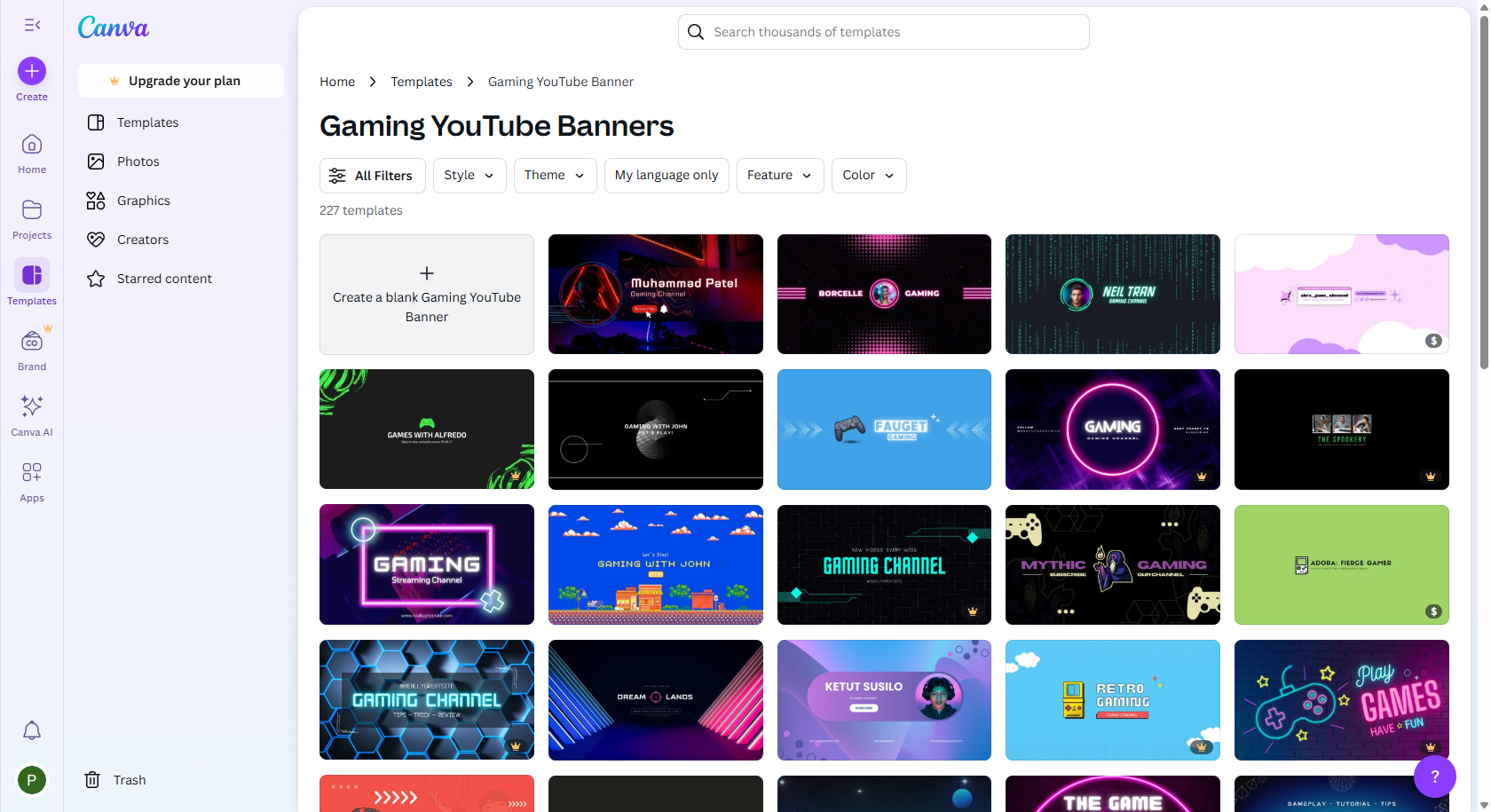Click crown badge on Games With Alfredo template
Image resolution: width=1491 pixels, height=812 pixels.
coord(516,476)
